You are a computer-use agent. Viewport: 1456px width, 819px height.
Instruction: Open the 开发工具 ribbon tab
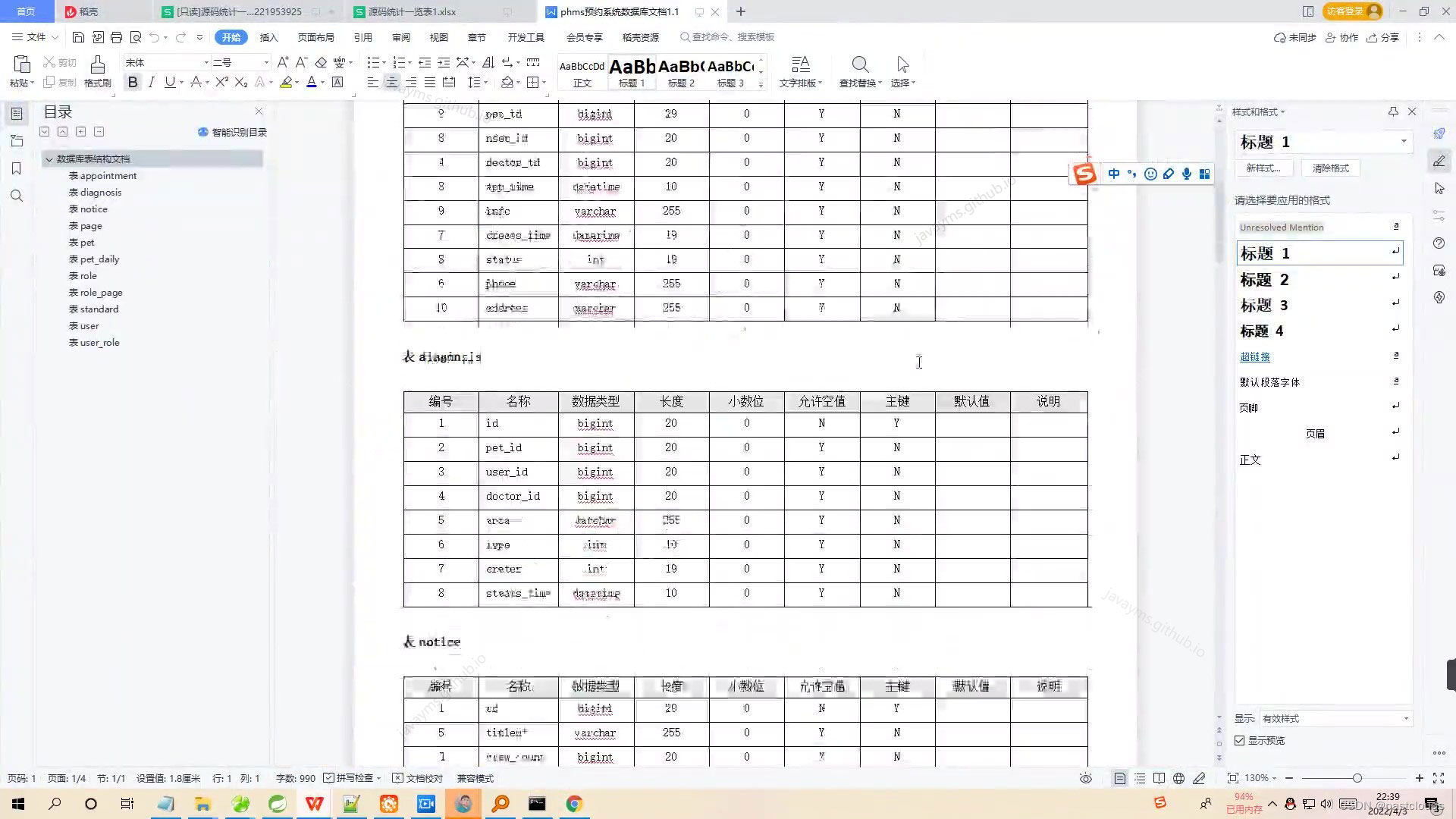[526, 36]
